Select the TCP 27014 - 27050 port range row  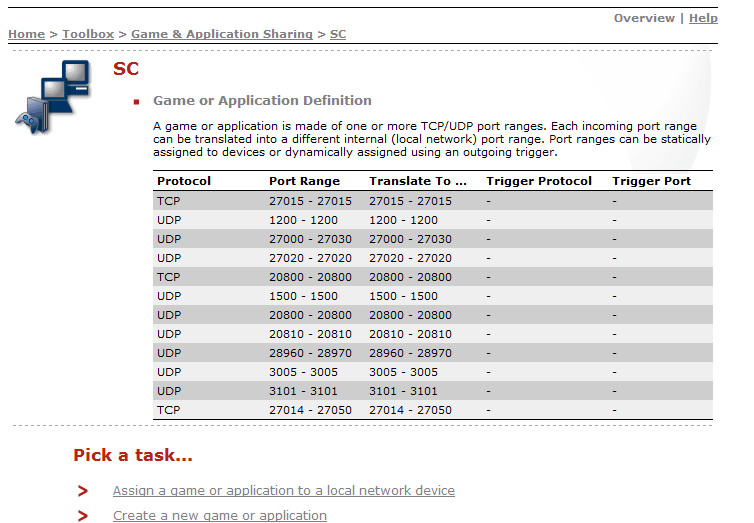[433, 410]
